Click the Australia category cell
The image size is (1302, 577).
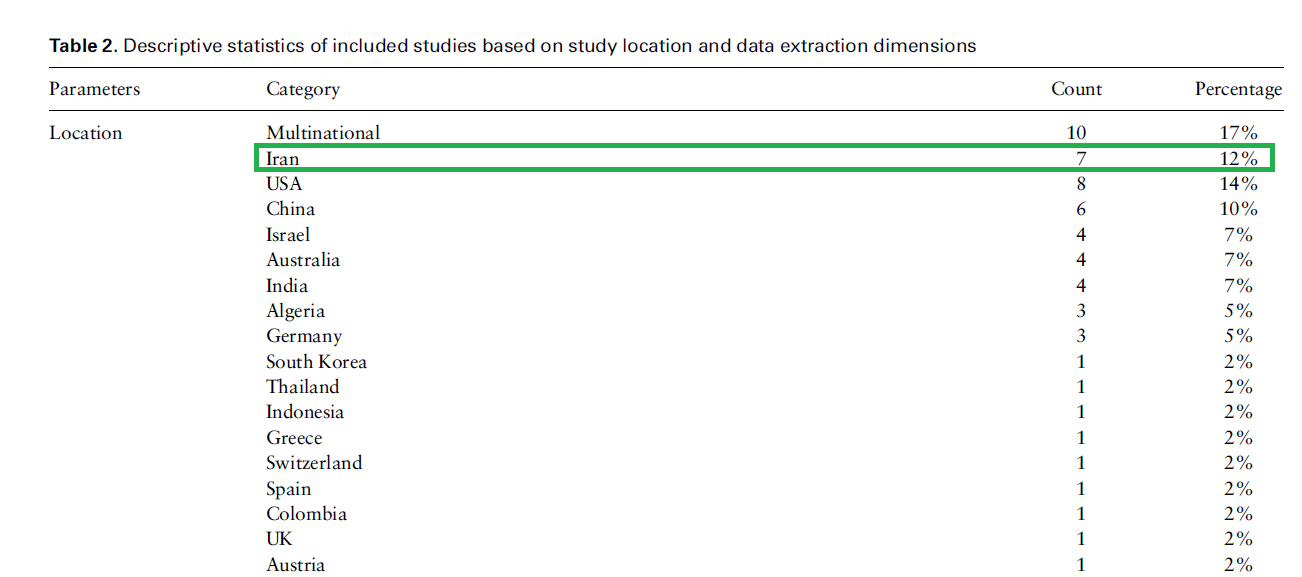[303, 260]
